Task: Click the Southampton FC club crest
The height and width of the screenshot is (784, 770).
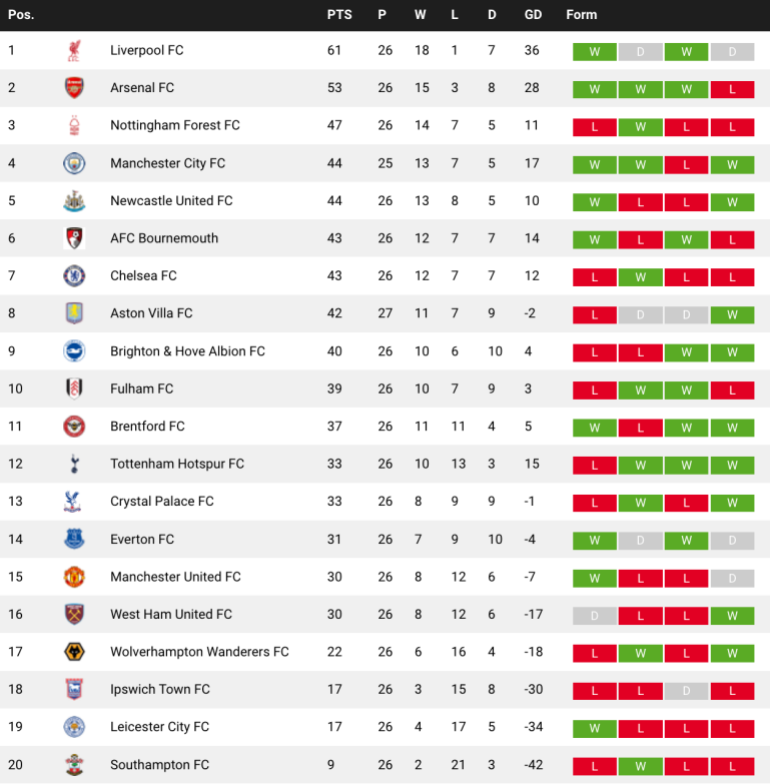Action: pyautogui.click(x=74, y=765)
